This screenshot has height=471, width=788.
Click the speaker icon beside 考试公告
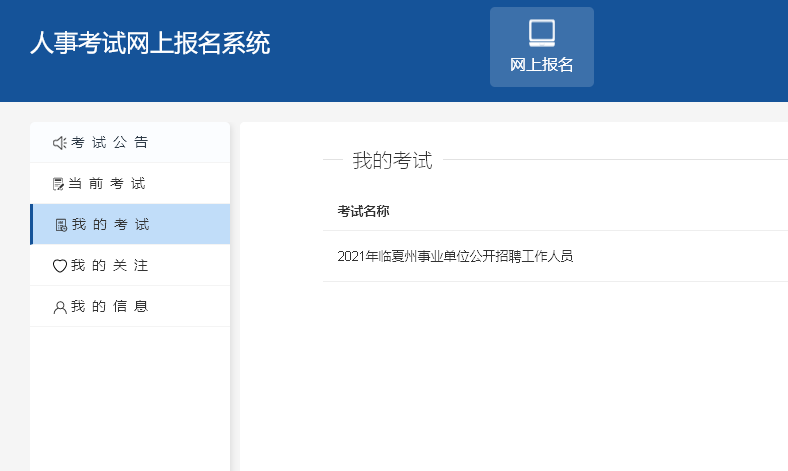59,143
